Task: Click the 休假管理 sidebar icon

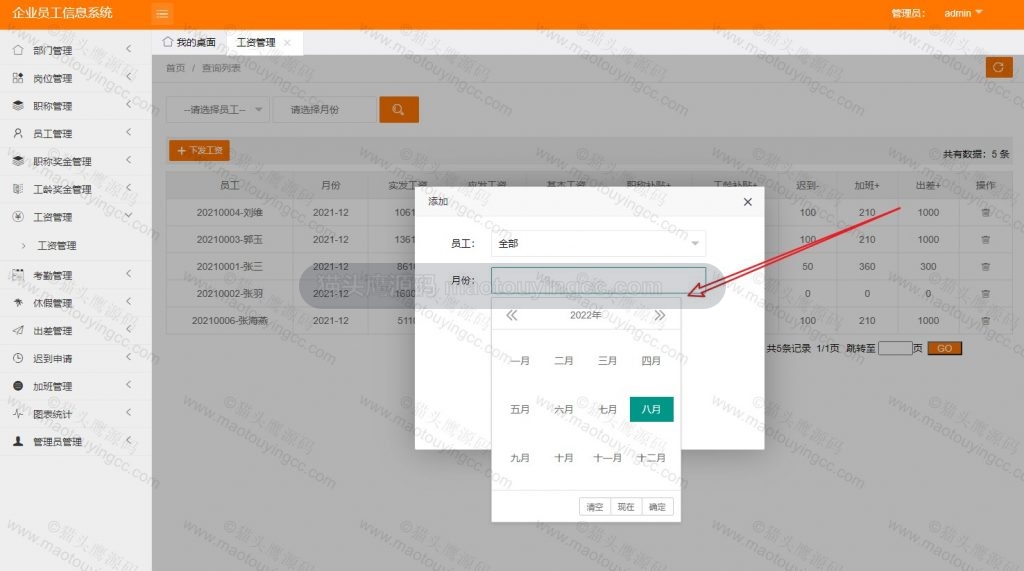Action: click(x=18, y=302)
